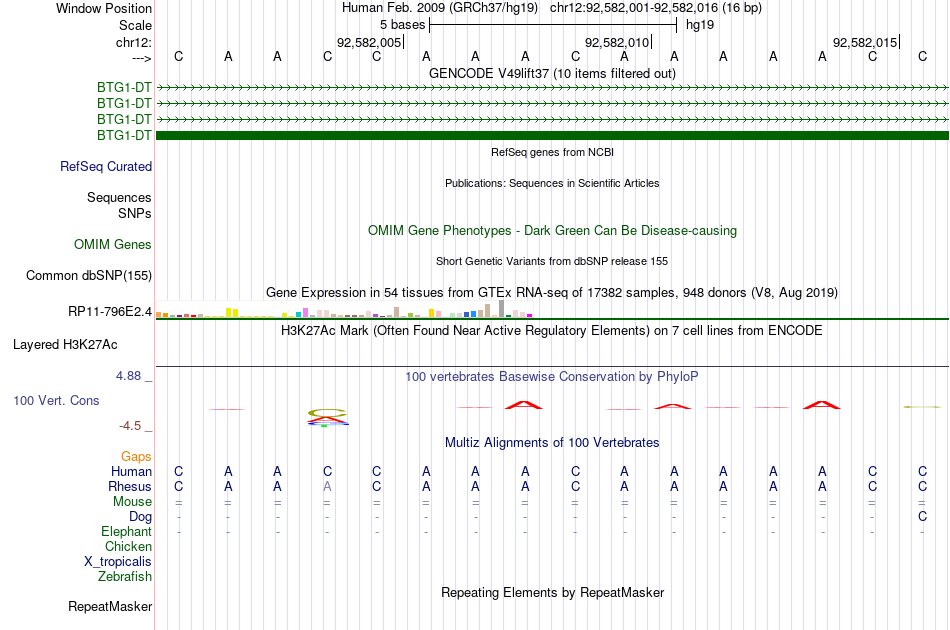The height and width of the screenshot is (630, 950).
Task: Click the Human Feb. 2009 (GRCh37/hg19) assembly title
Action: 440,8
